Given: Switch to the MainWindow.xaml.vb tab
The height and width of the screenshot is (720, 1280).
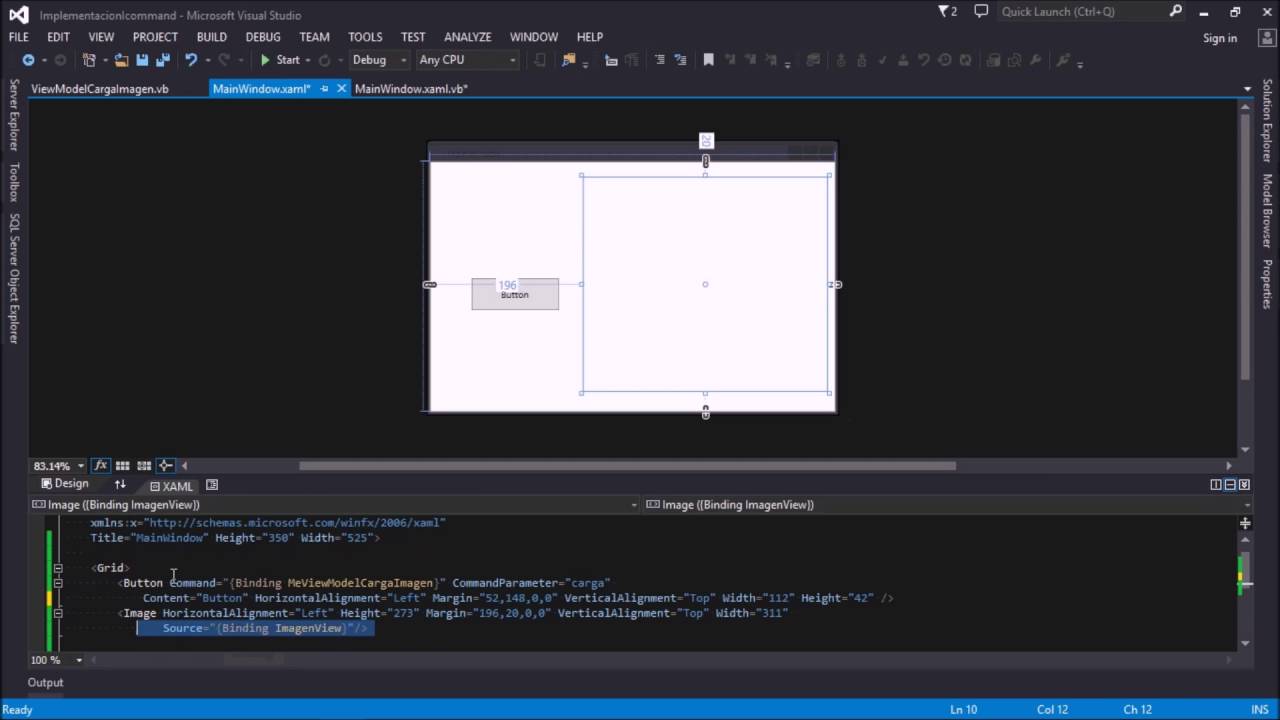Looking at the screenshot, I should 411,89.
